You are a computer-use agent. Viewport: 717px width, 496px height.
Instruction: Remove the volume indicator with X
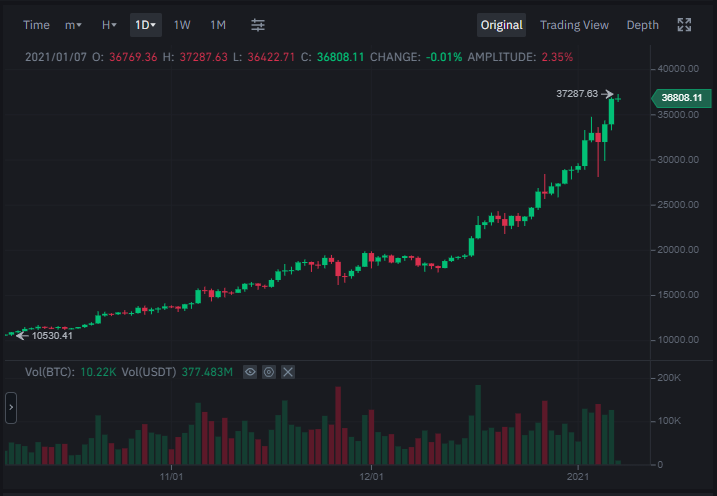tap(288, 372)
